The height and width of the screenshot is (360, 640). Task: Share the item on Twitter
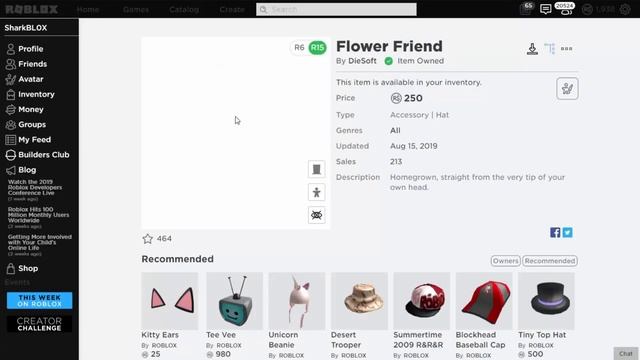(567, 232)
